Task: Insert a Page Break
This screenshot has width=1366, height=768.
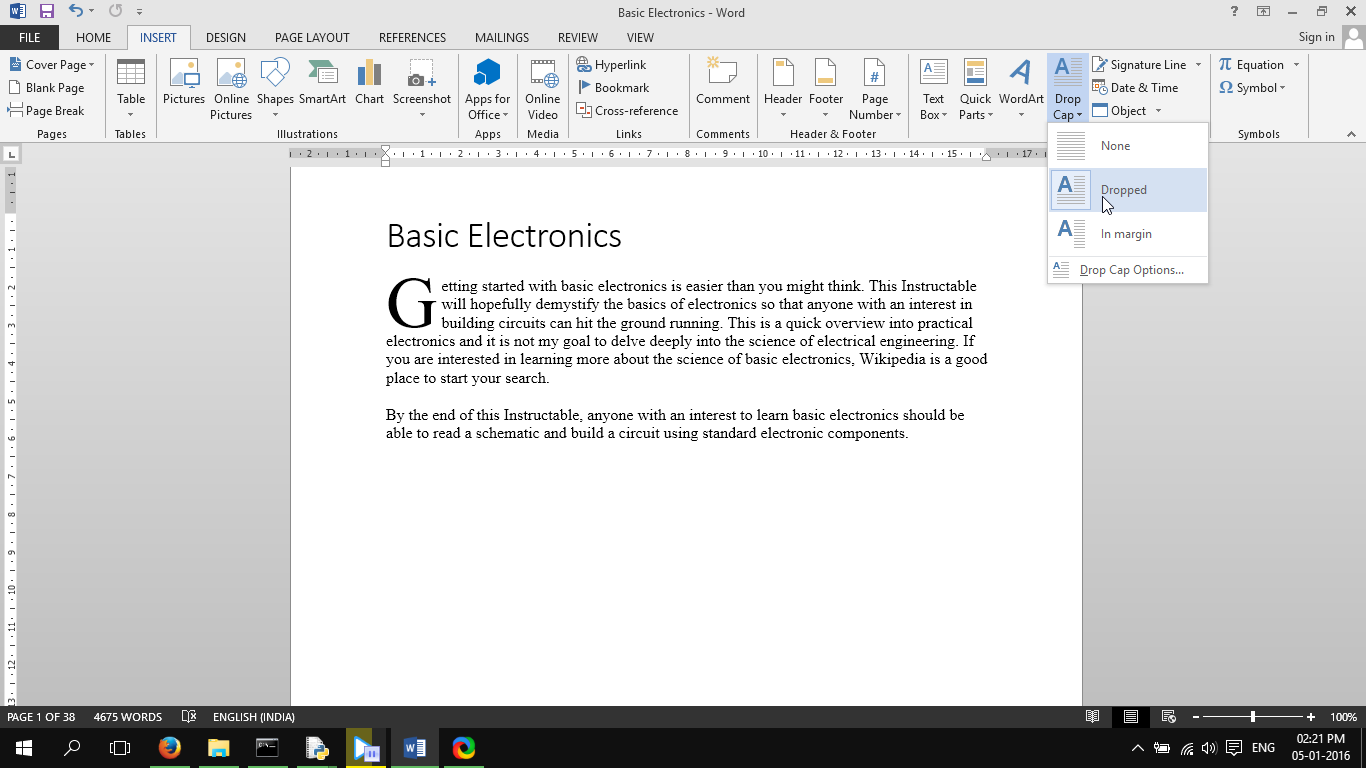Action: [x=47, y=111]
